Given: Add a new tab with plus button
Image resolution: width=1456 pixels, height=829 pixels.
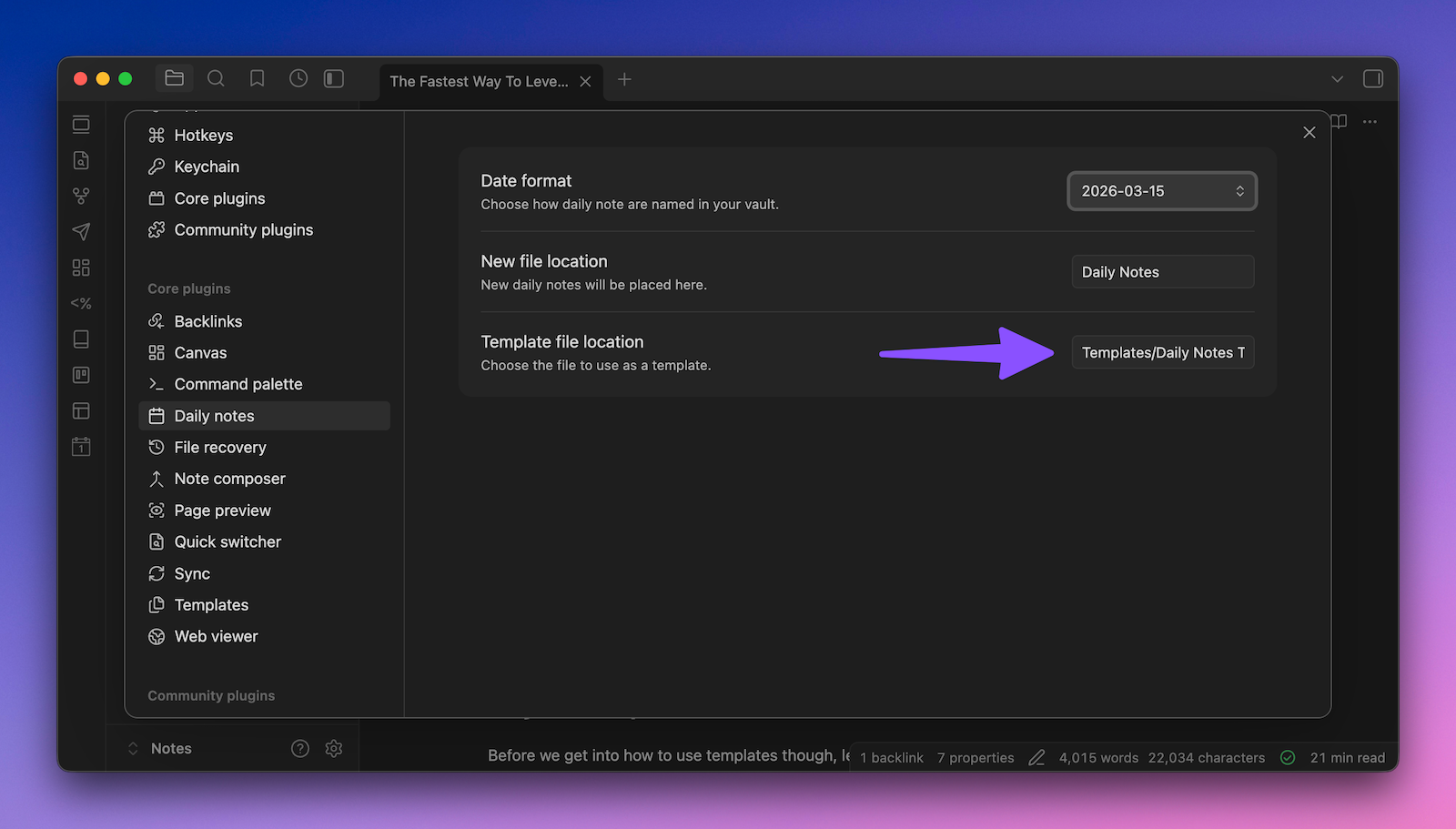Looking at the screenshot, I should click(x=624, y=80).
